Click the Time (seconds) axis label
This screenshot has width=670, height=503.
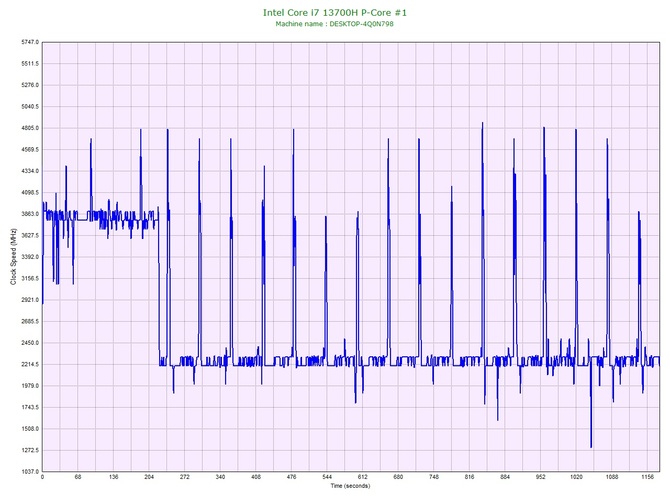(x=350, y=486)
